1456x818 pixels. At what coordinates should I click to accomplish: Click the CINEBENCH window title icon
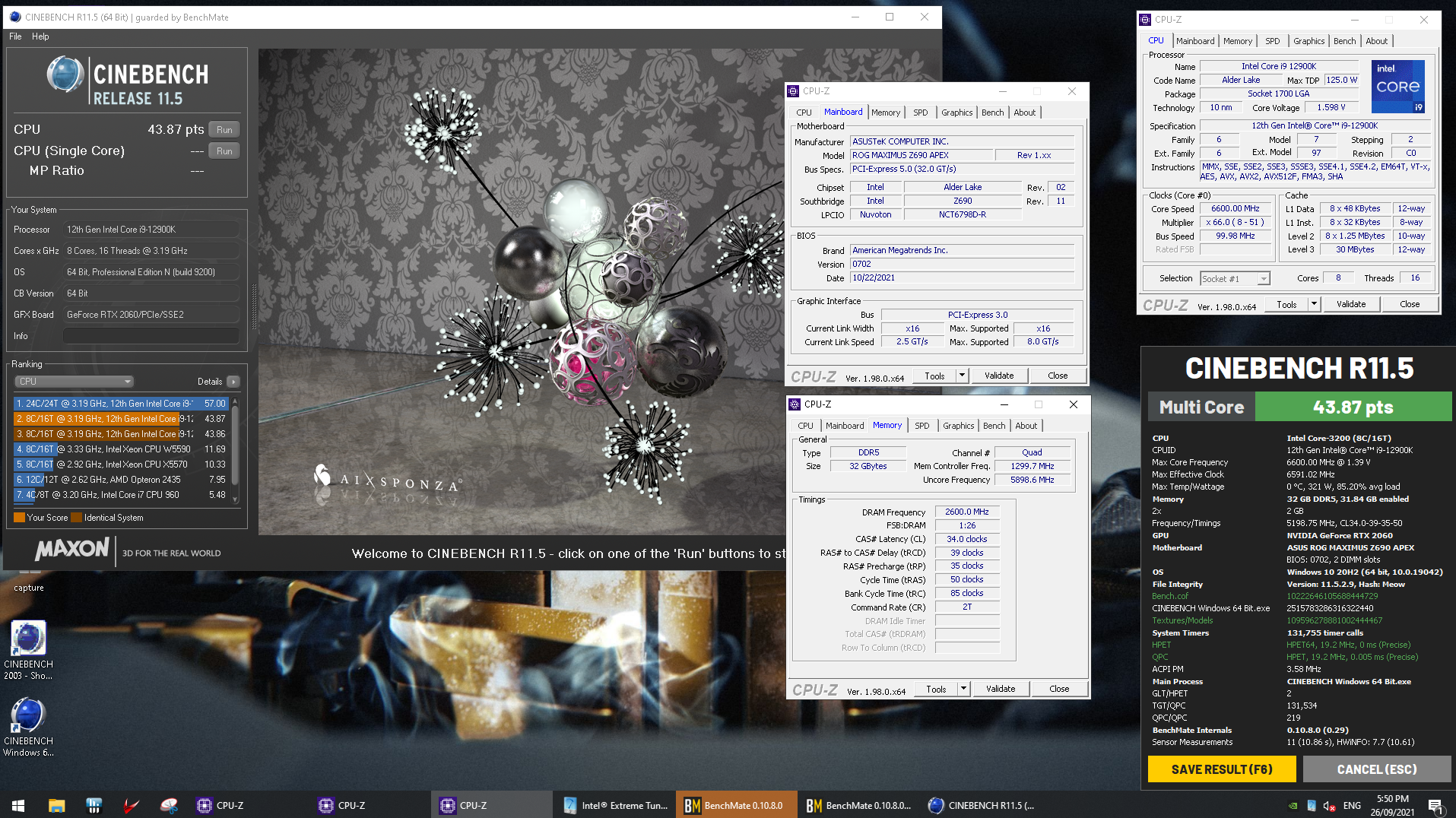pyautogui.click(x=14, y=17)
